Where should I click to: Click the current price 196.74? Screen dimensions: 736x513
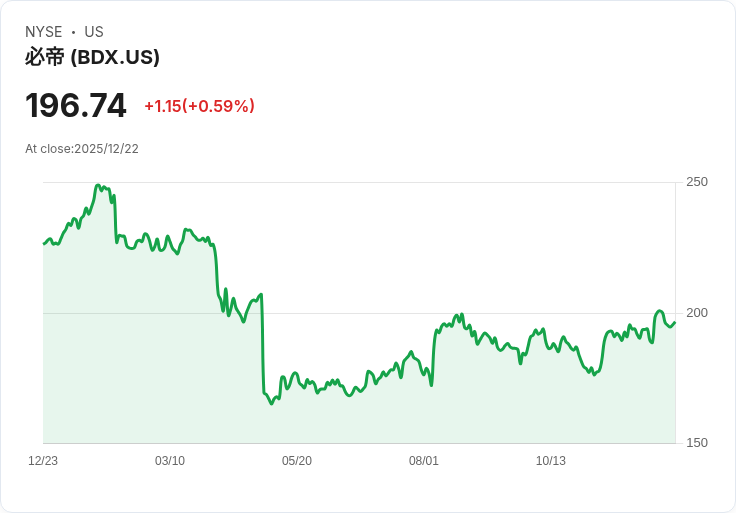(76, 105)
